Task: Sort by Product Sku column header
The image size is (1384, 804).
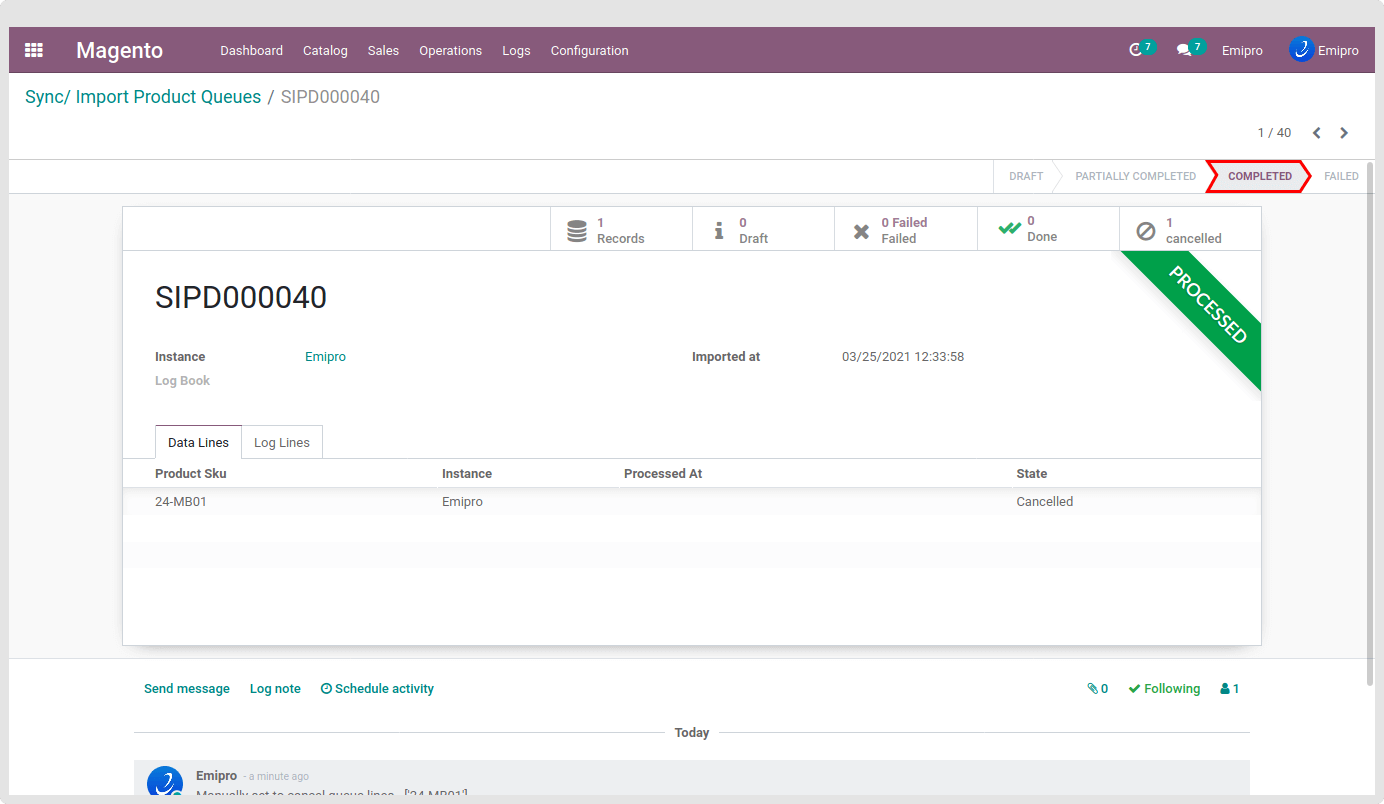Action: [x=191, y=473]
